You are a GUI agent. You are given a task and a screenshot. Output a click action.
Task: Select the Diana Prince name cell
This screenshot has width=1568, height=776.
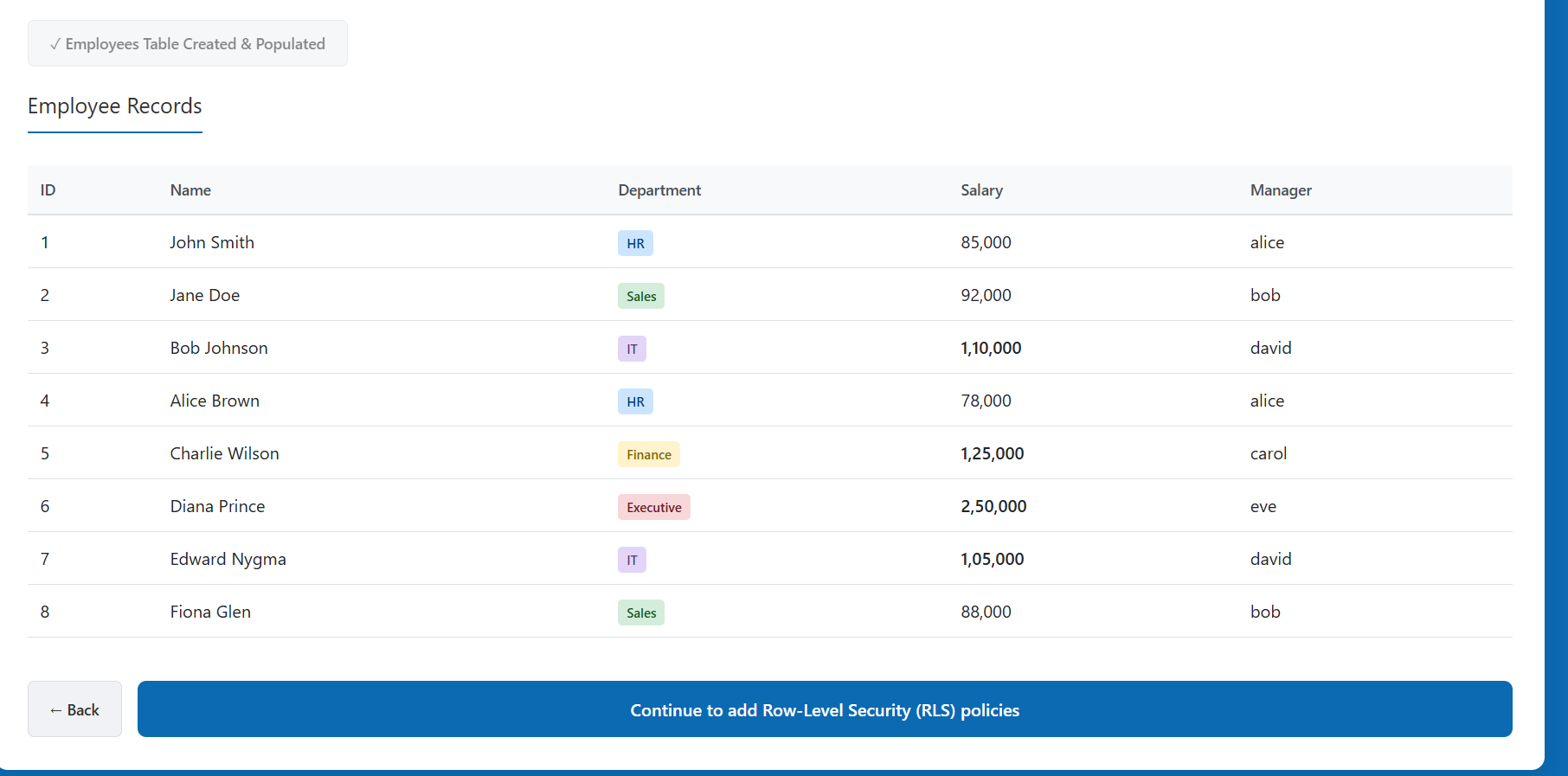[217, 506]
